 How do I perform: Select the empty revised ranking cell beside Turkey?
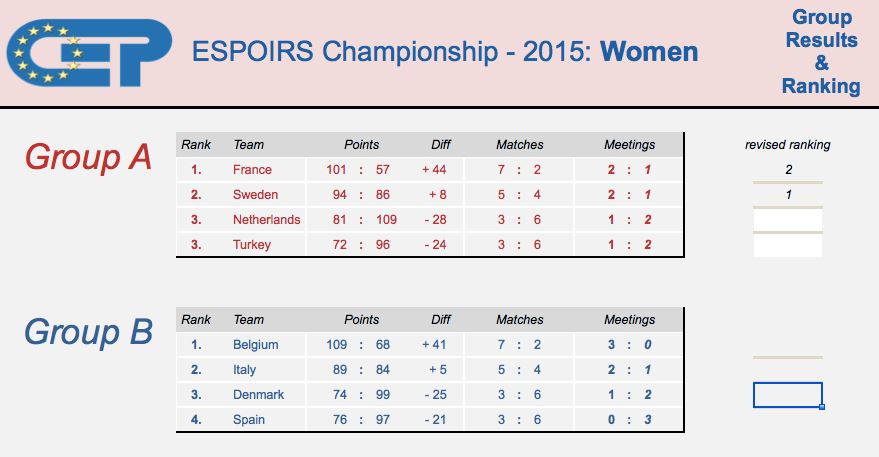pyautogui.click(x=788, y=245)
